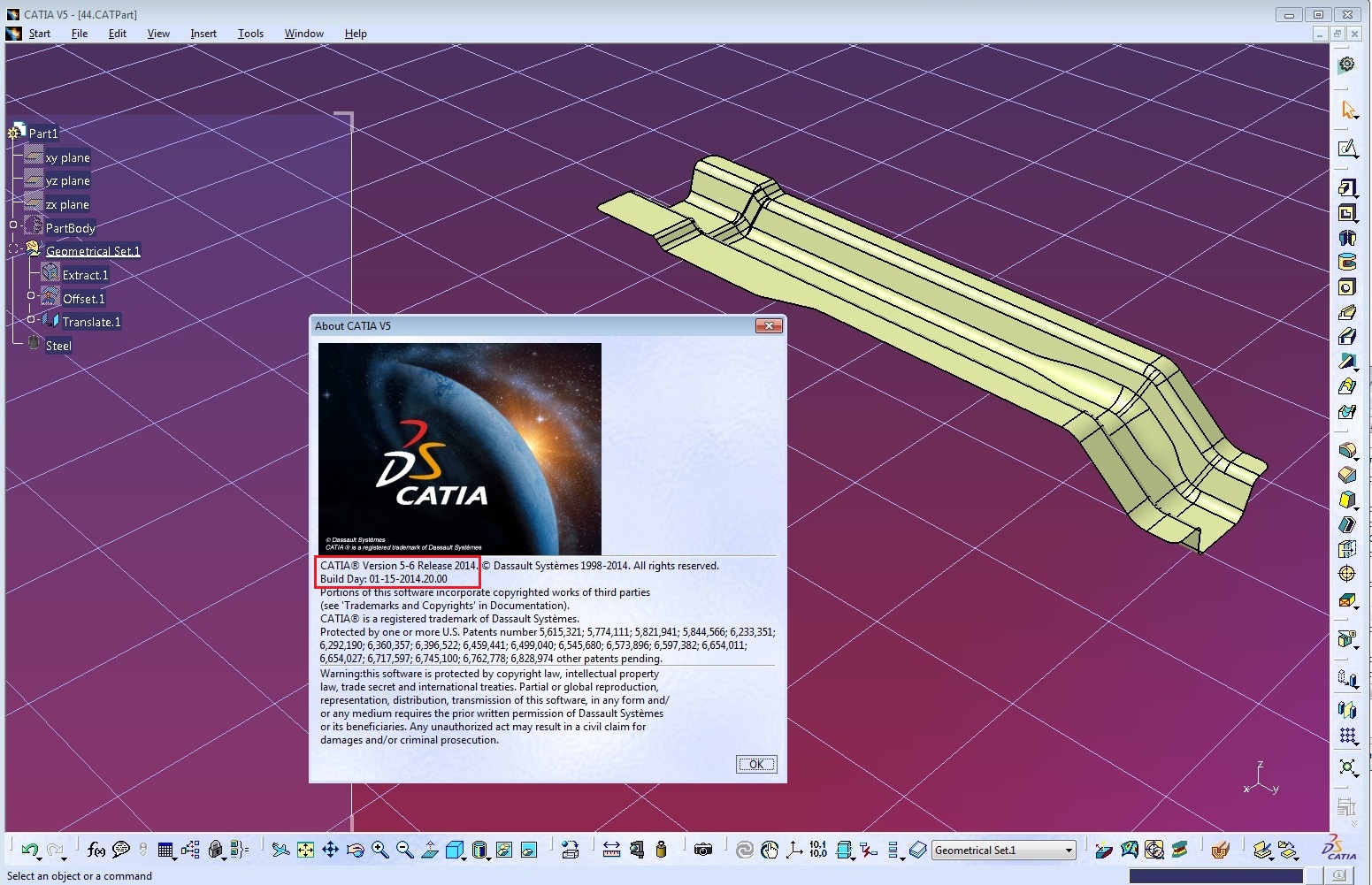Click OK in About CATIA V5 dialog

click(756, 765)
